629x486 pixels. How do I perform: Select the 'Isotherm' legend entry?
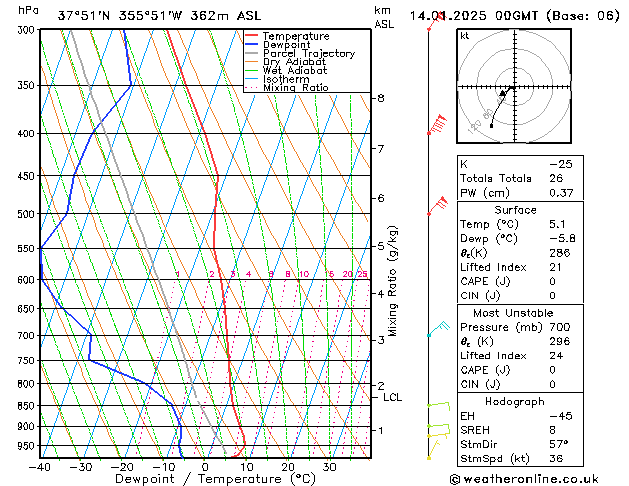point(286,79)
